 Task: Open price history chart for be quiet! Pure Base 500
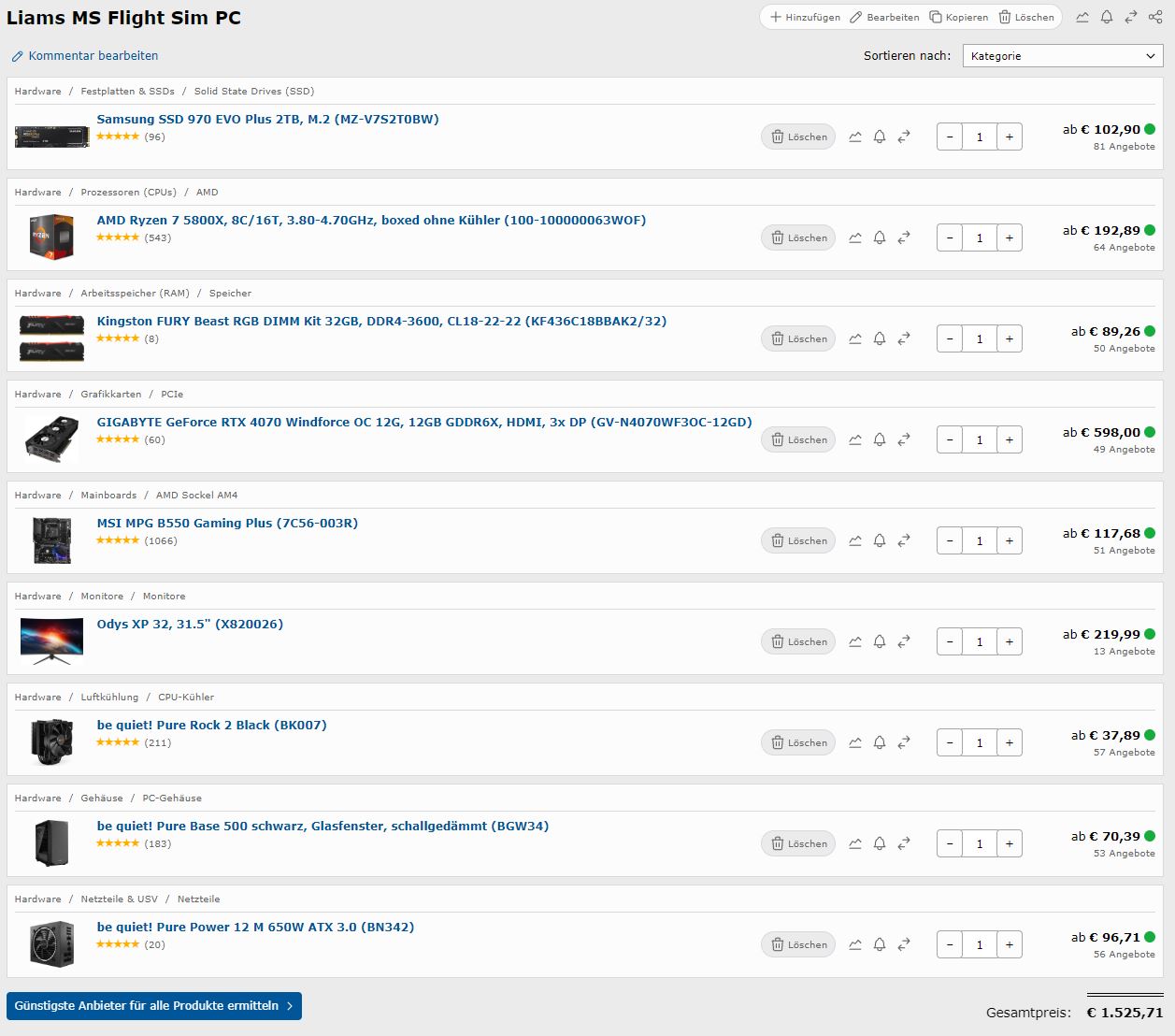[855, 843]
